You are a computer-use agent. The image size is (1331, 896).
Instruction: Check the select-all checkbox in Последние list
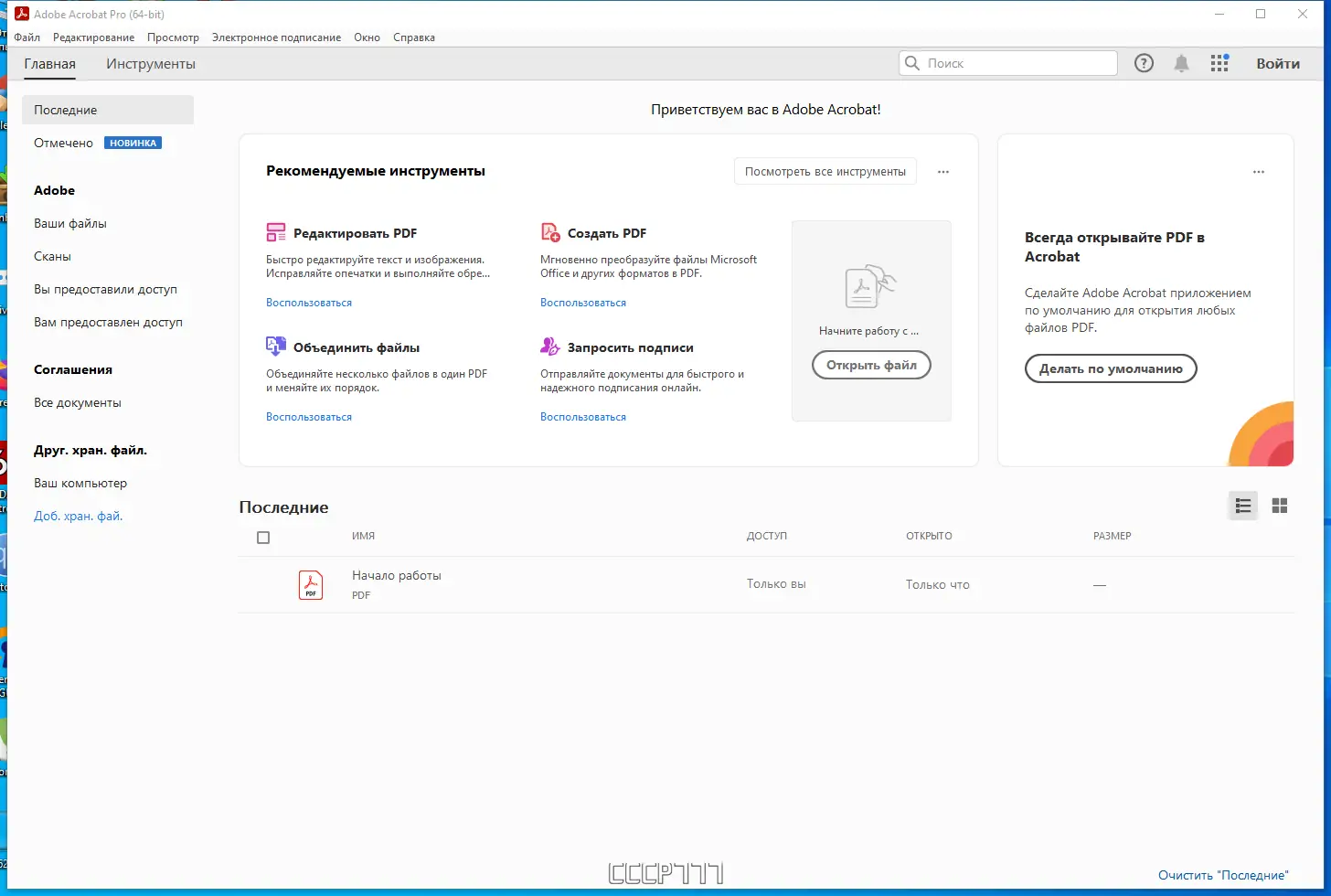tap(263, 537)
